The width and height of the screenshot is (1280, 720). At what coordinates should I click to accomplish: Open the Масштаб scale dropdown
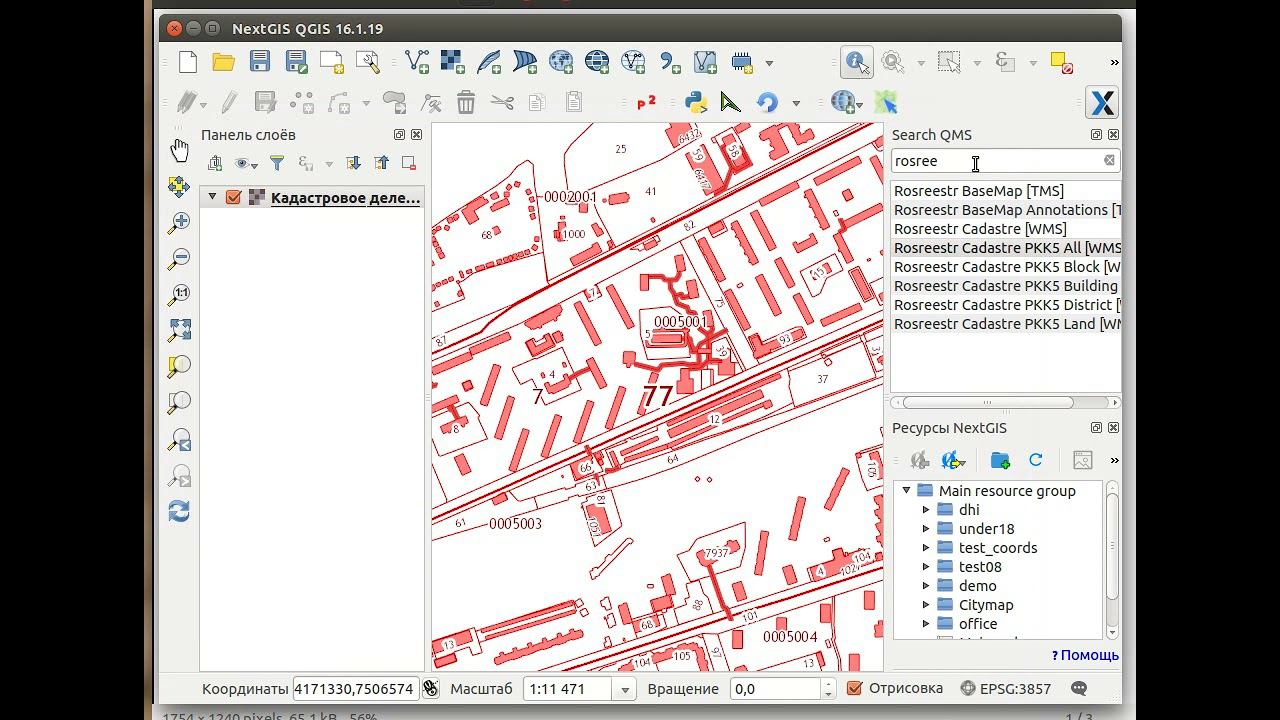point(626,689)
